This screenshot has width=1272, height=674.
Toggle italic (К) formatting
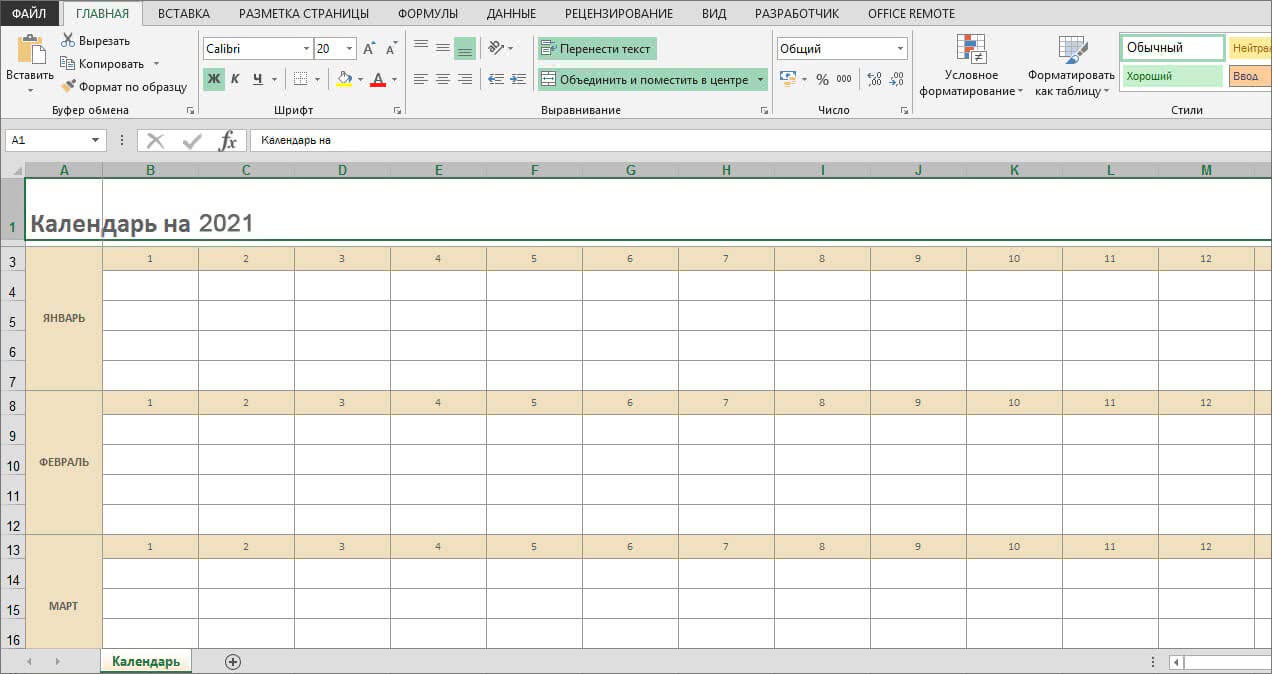[x=236, y=79]
